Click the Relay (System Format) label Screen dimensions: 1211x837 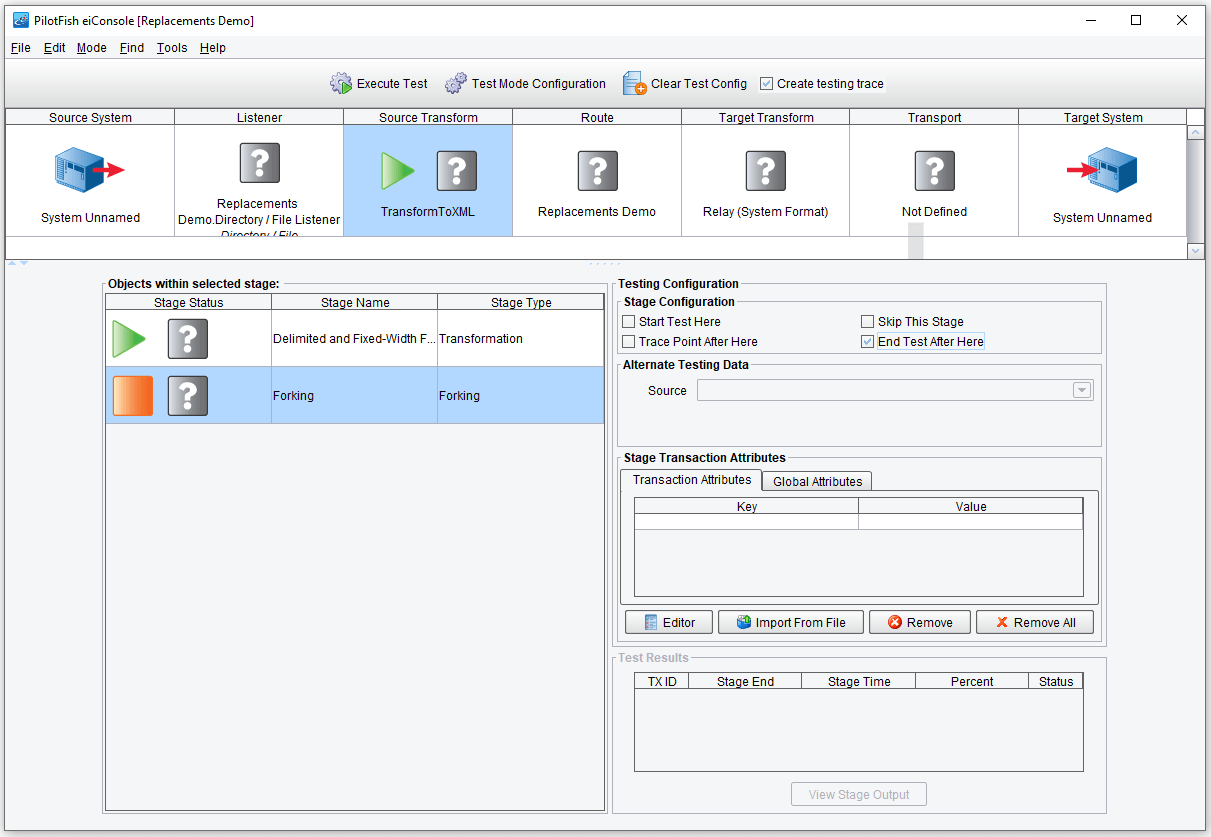[x=765, y=212]
